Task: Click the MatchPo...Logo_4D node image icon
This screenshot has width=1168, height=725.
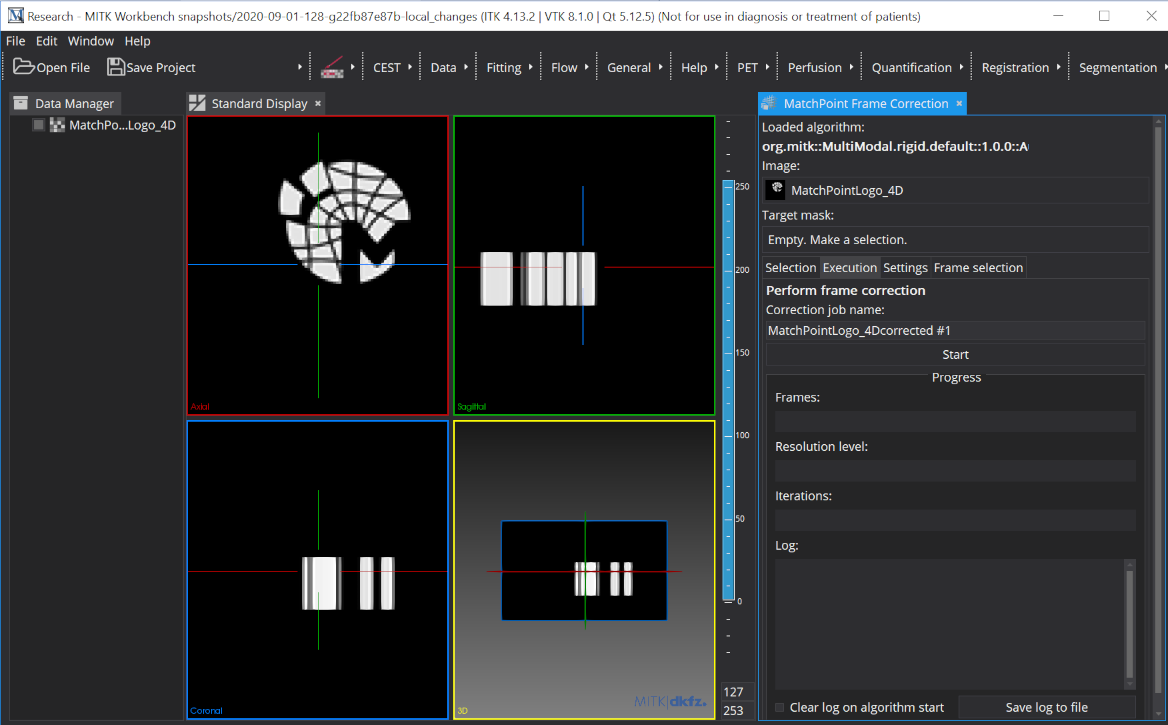Action: click(57, 125)
